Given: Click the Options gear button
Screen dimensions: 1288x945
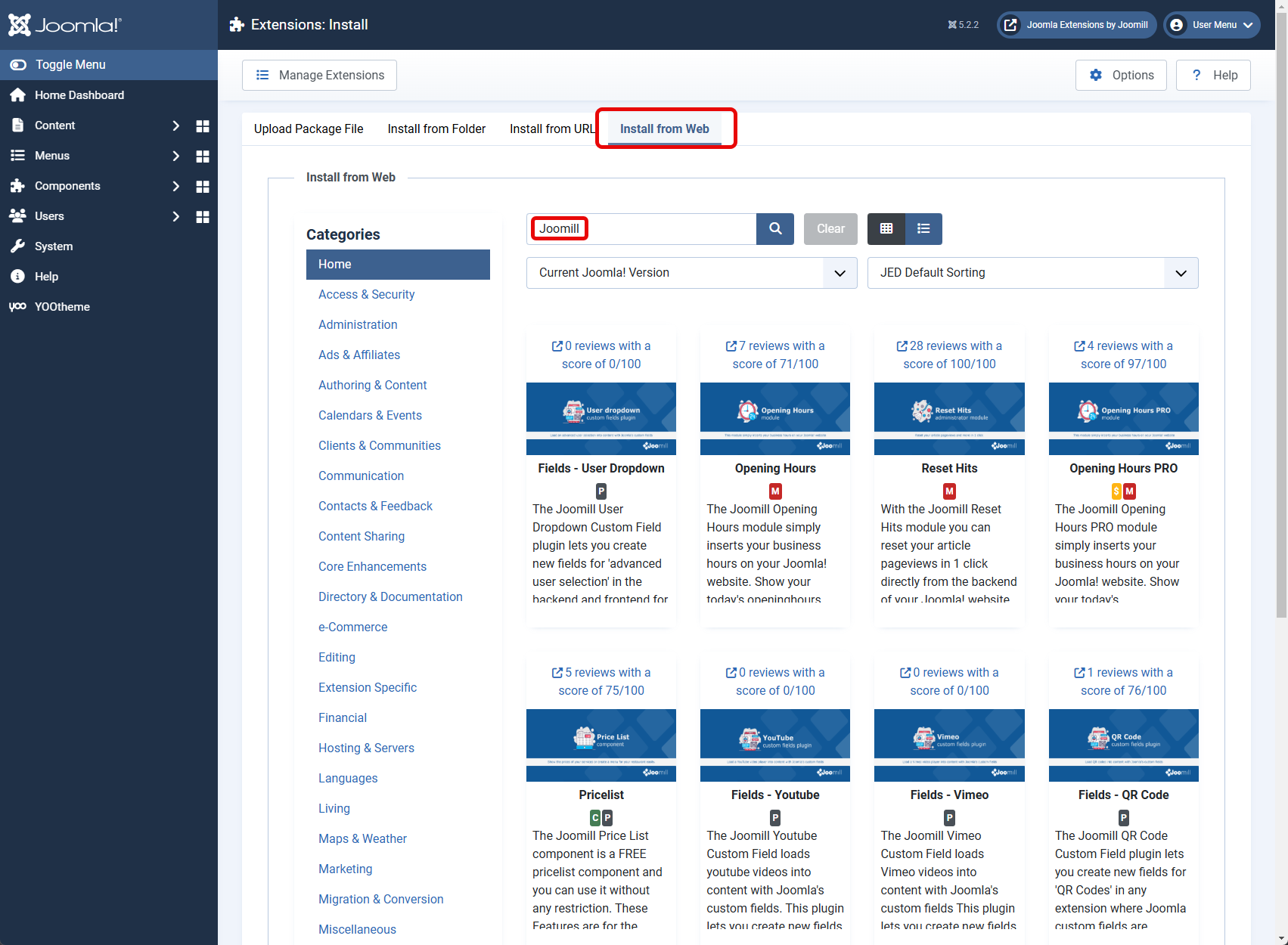Looking at the screenshot, I should pos(1121,76).
